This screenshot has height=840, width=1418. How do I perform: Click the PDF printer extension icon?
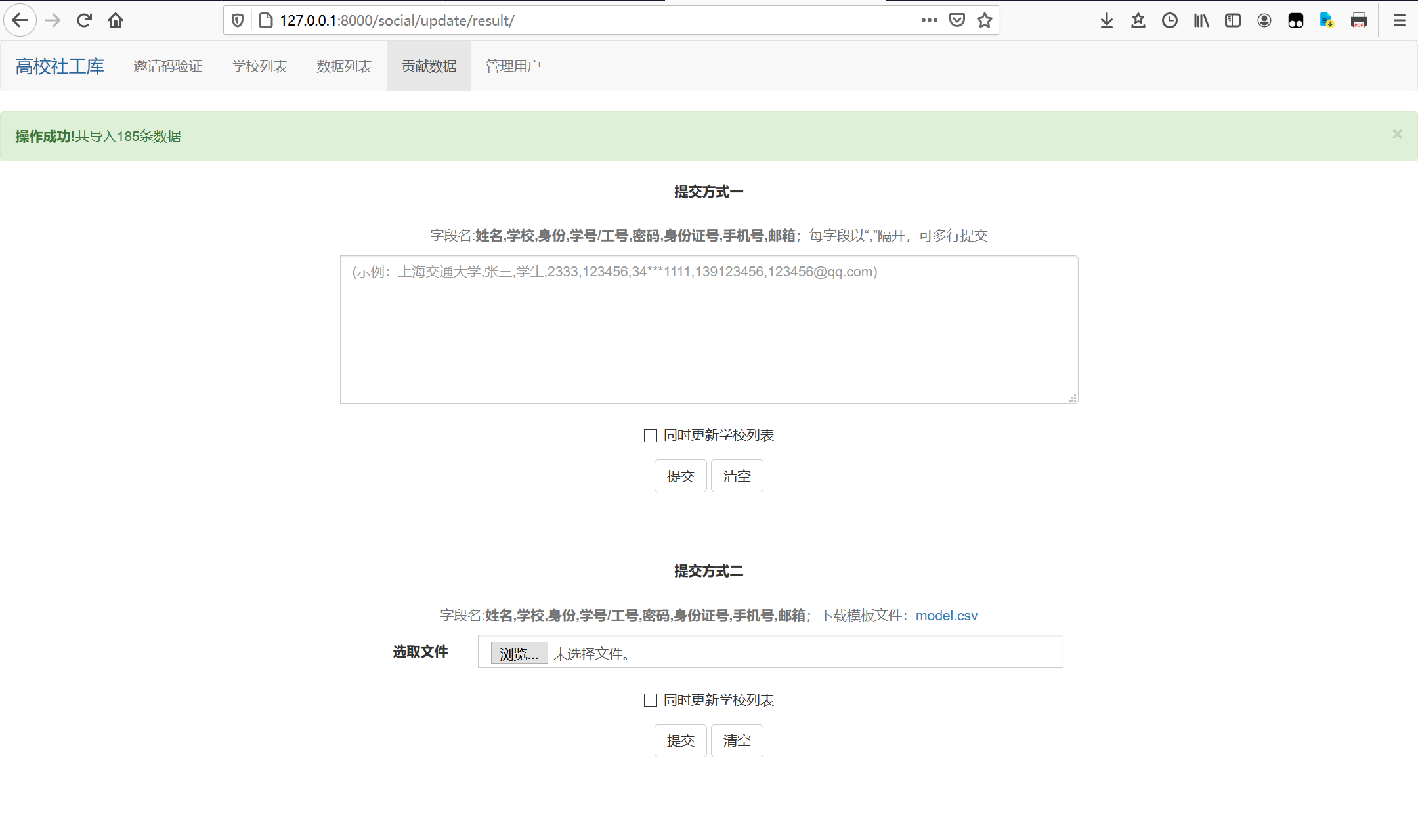[1359, 20]
